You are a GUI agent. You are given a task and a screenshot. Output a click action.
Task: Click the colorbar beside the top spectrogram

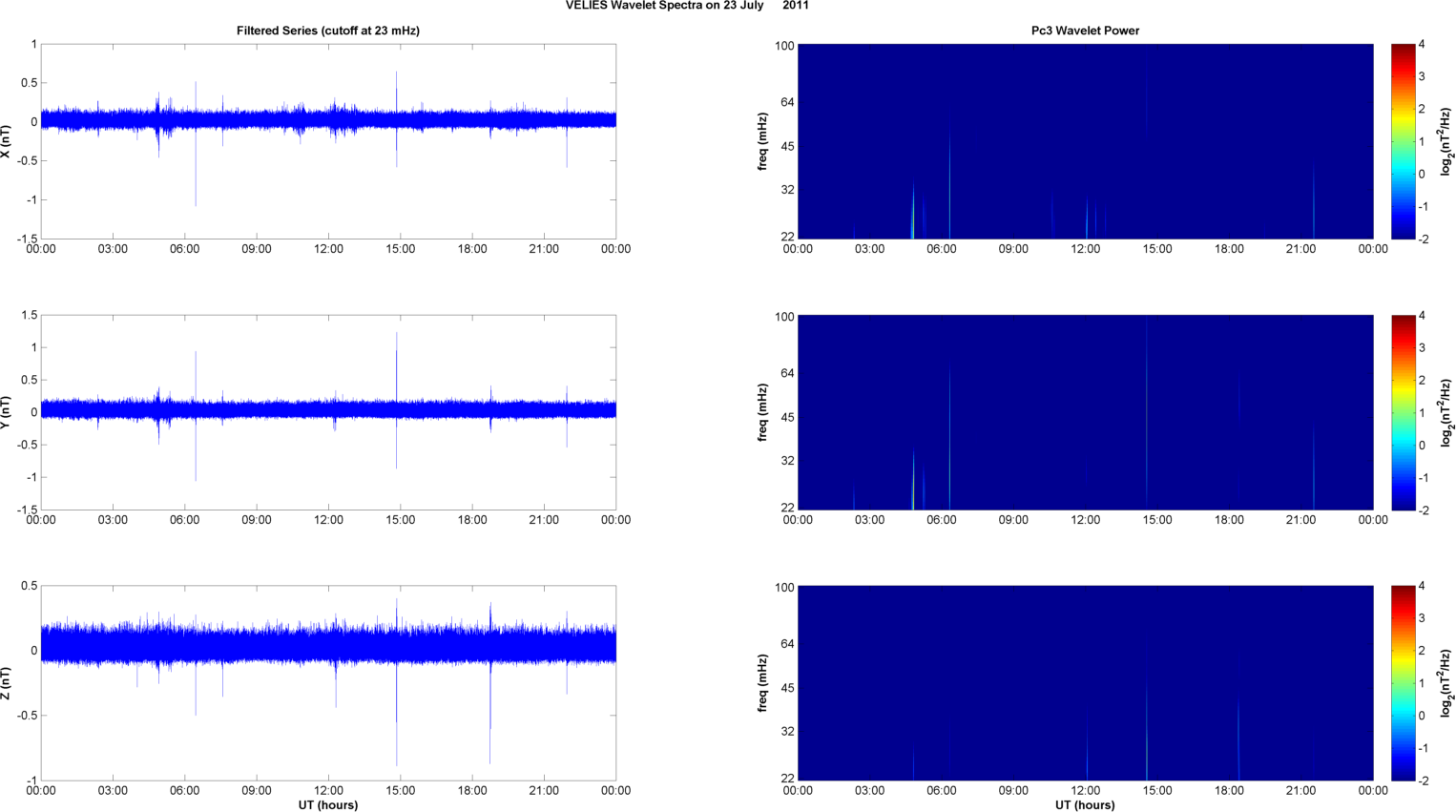point(1403,141)
